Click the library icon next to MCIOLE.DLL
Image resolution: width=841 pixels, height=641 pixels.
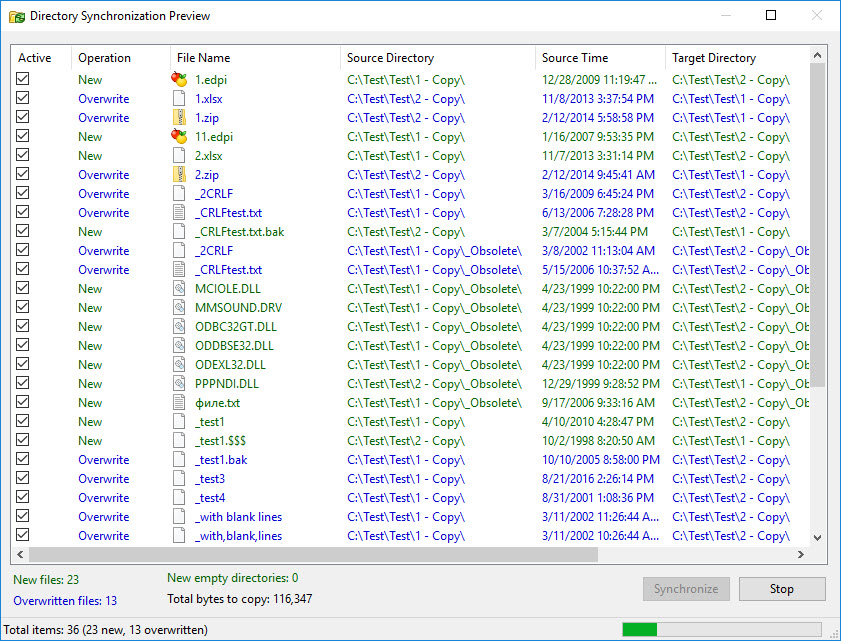[x=179, y=288]
